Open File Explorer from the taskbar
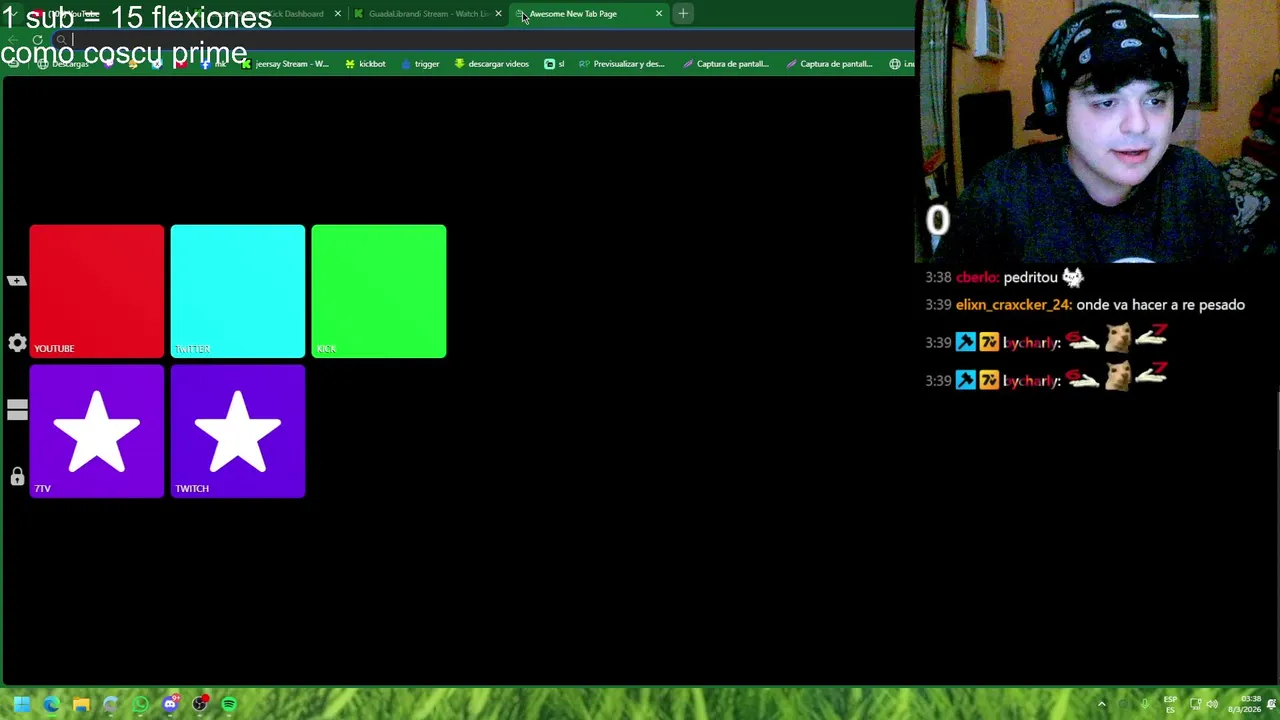 point(81,704)
